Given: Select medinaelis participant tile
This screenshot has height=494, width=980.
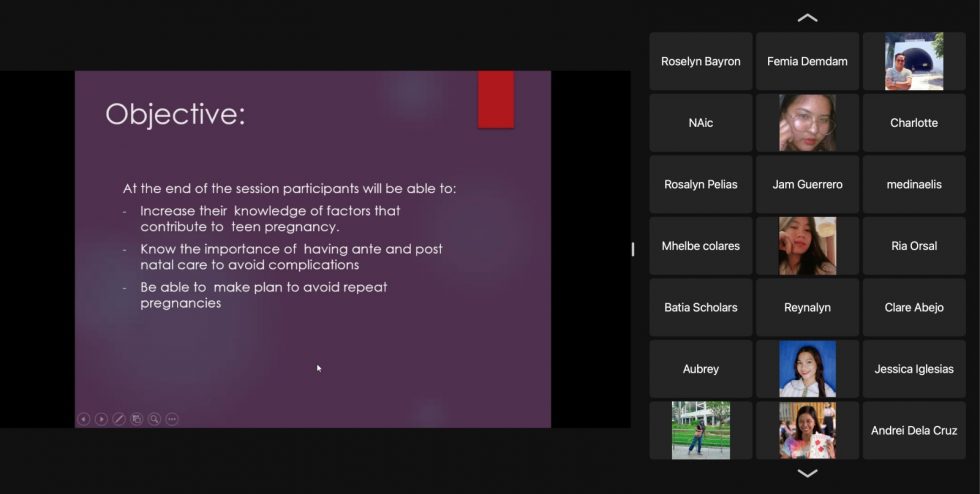Looking at the screenshot, I should pos(914,184).
